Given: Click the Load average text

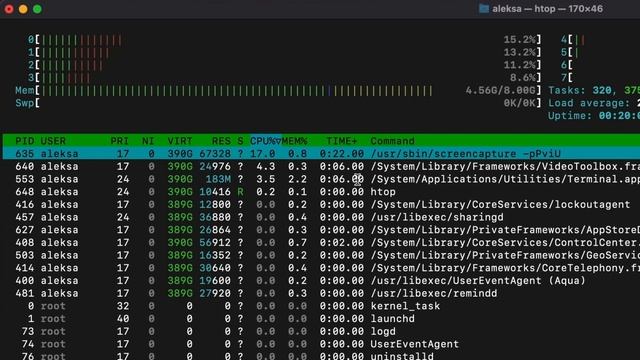Looking at the screenshot, I should point(594,103).
